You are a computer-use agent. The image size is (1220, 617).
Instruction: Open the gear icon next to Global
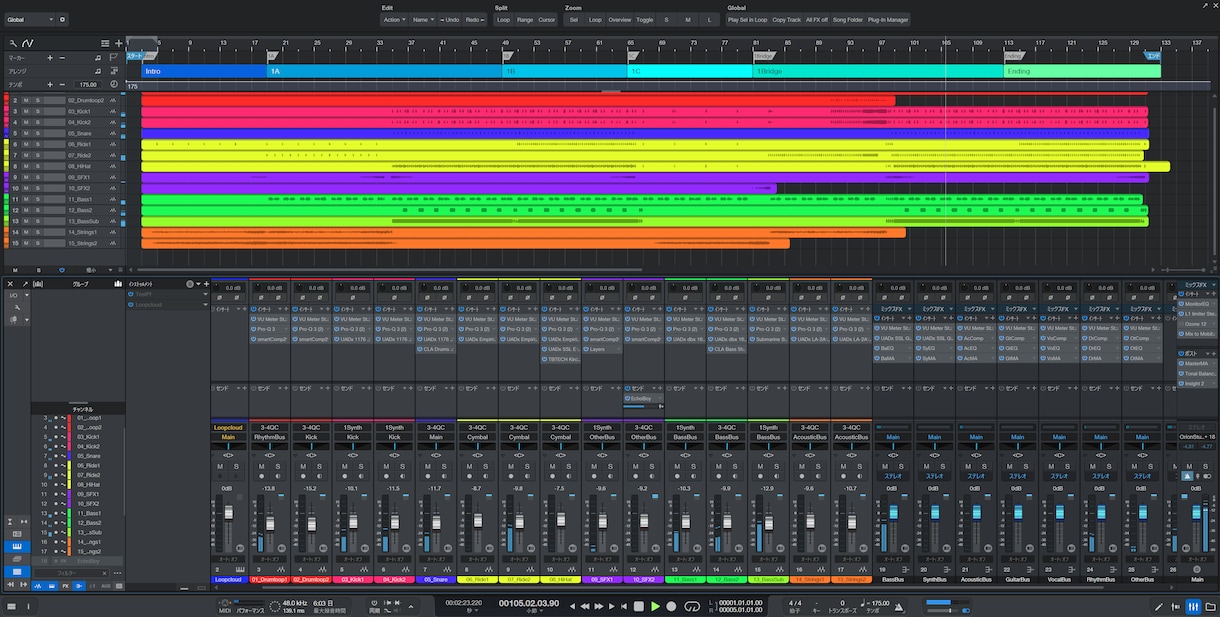pos(62,19)
